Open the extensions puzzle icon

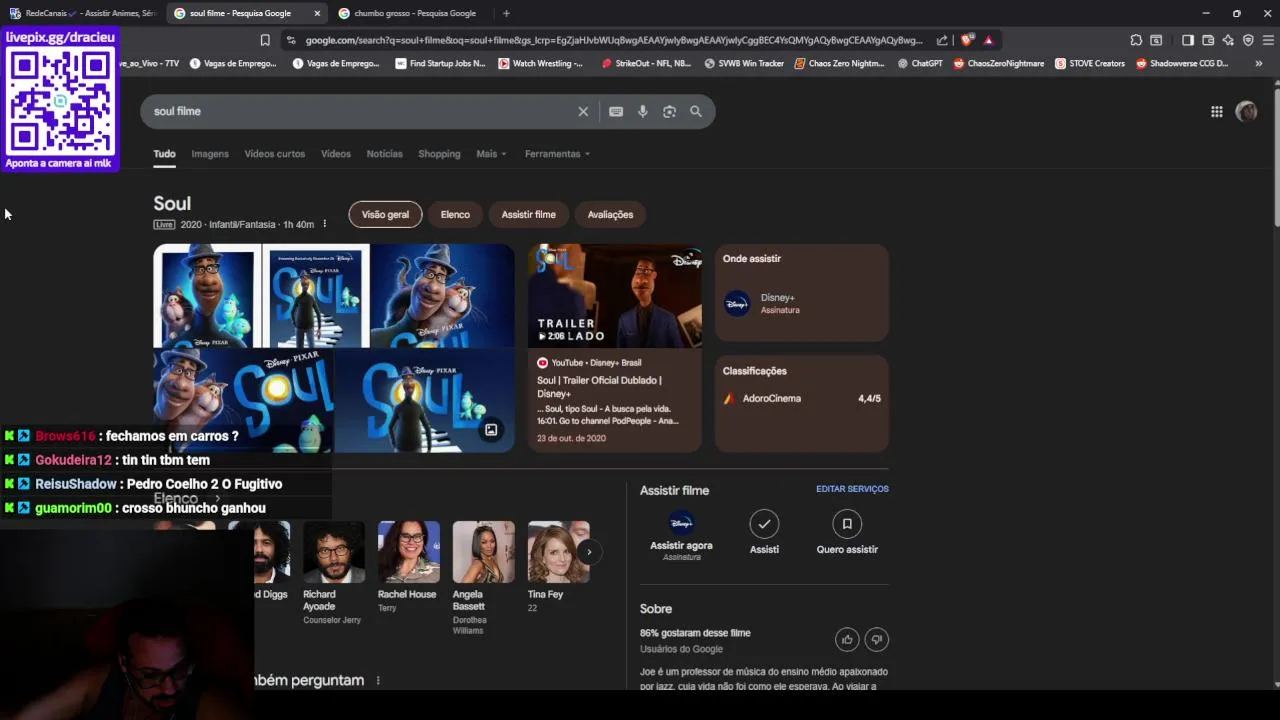1136,40
